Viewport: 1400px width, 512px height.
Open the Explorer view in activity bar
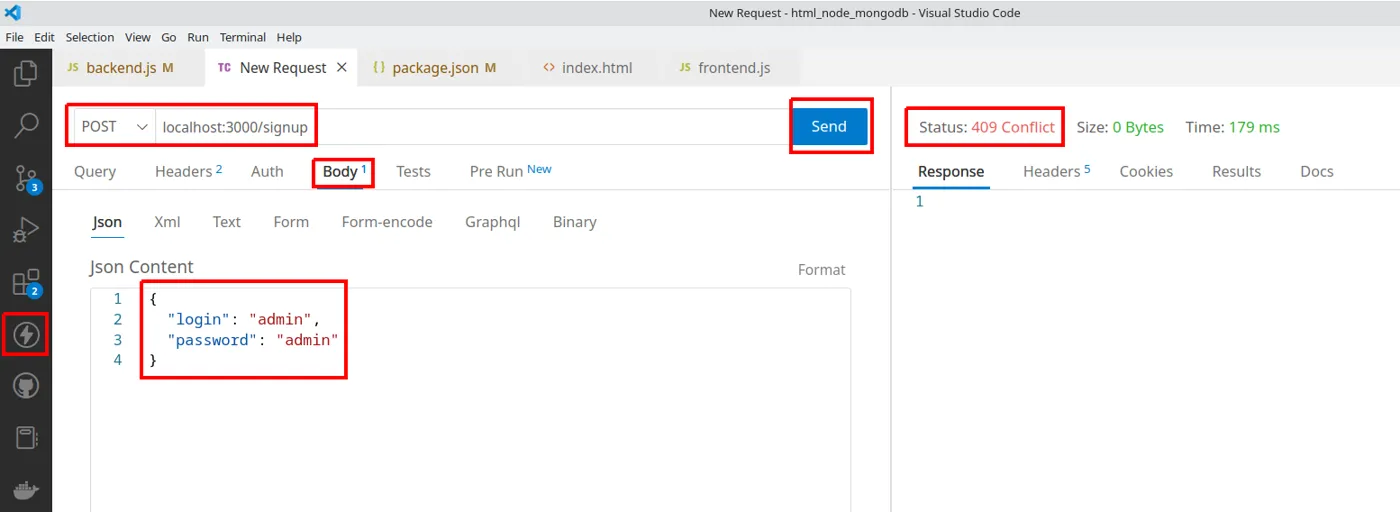point(26,73)
